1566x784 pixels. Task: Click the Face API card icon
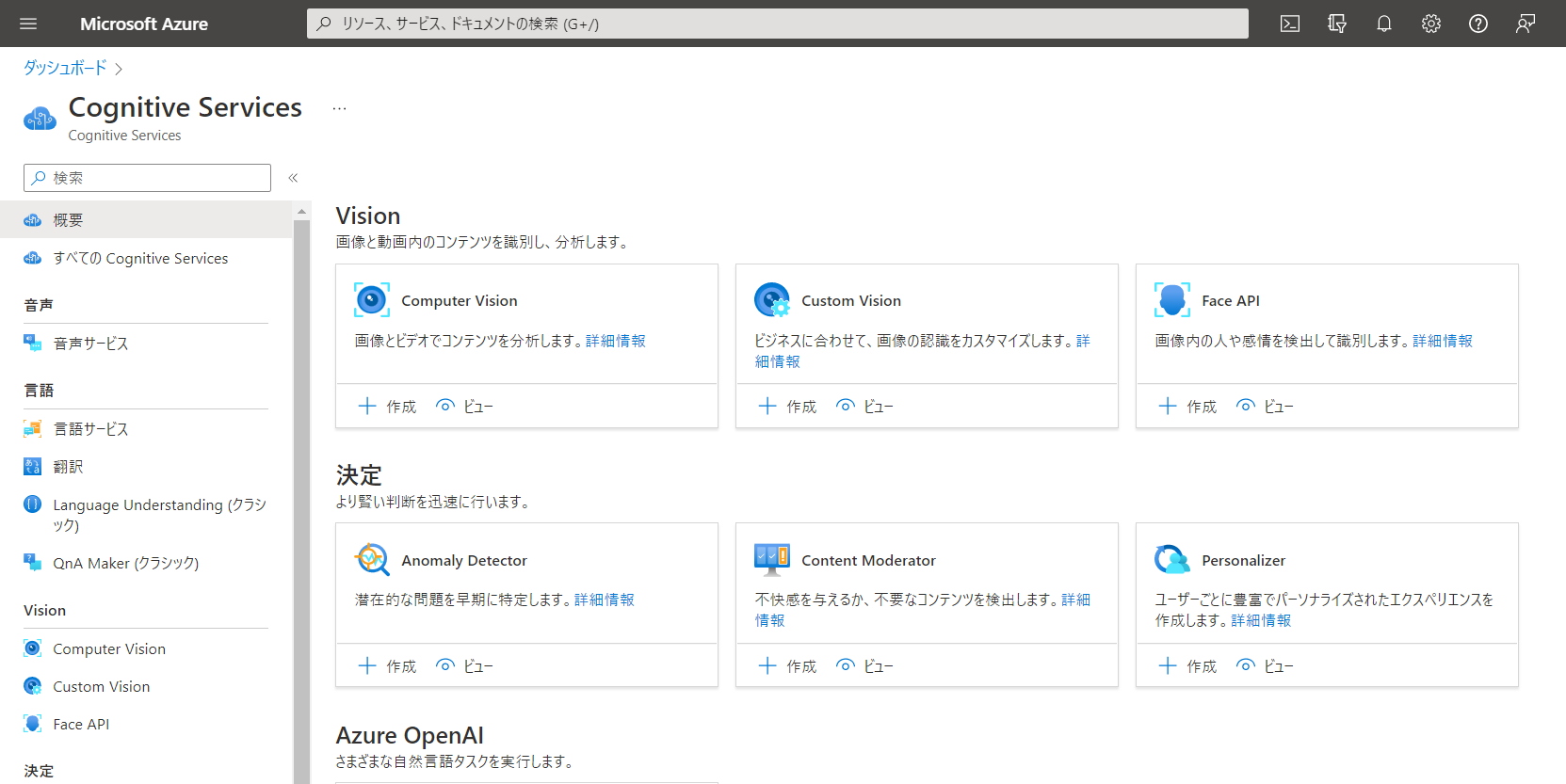tap(1172, 300)
